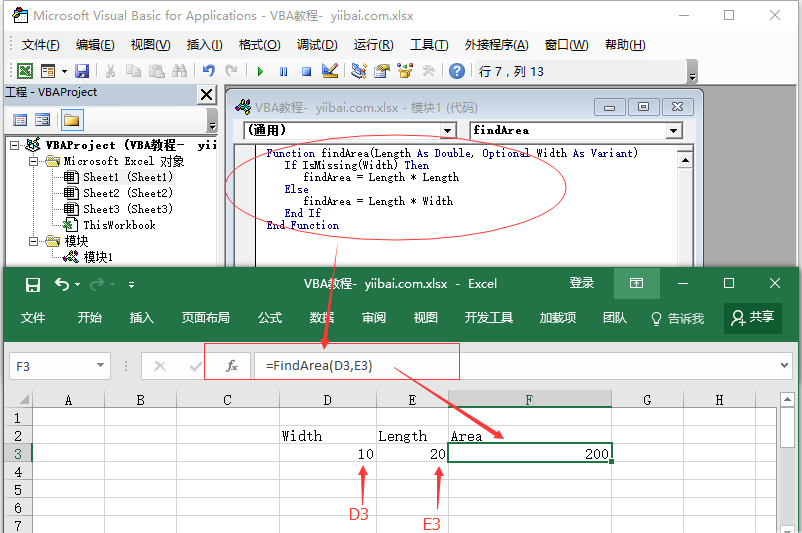Open Customize Quick Access Toolbar dropdown
Screen dimensions: 802x533
[x=131, y=284]
